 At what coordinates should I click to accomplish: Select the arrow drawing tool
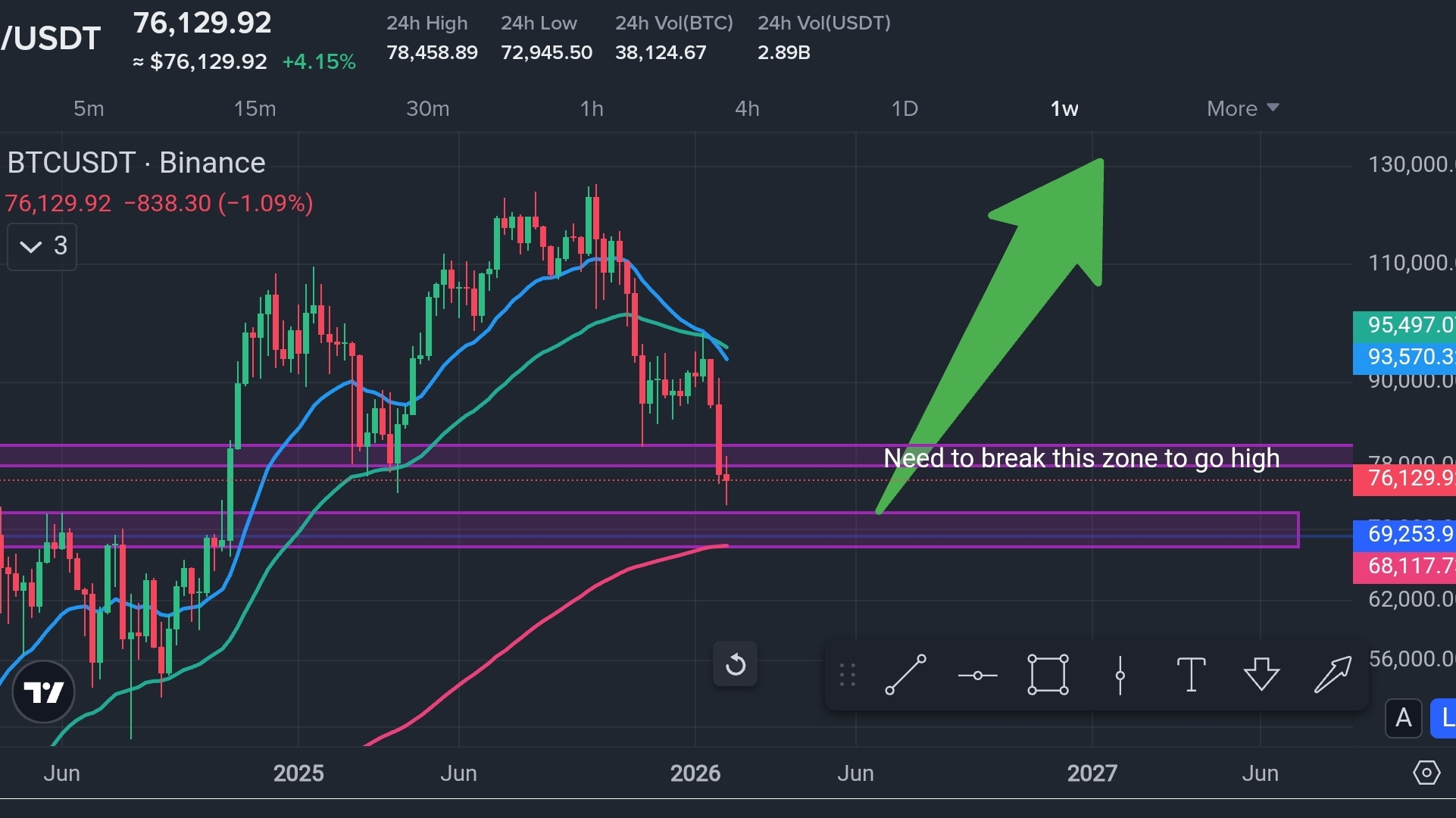[x=1333, y=674]
